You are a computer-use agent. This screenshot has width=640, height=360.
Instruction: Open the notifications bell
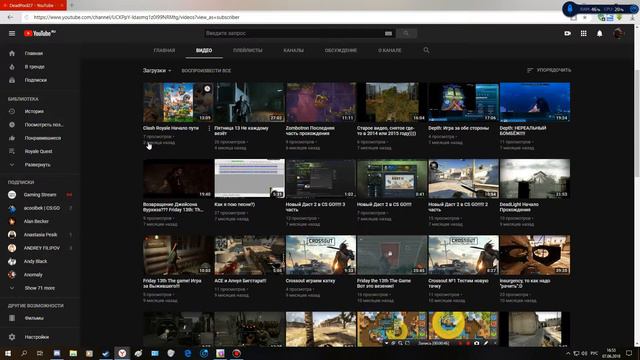pyautogui.click(x=600, y=33)
